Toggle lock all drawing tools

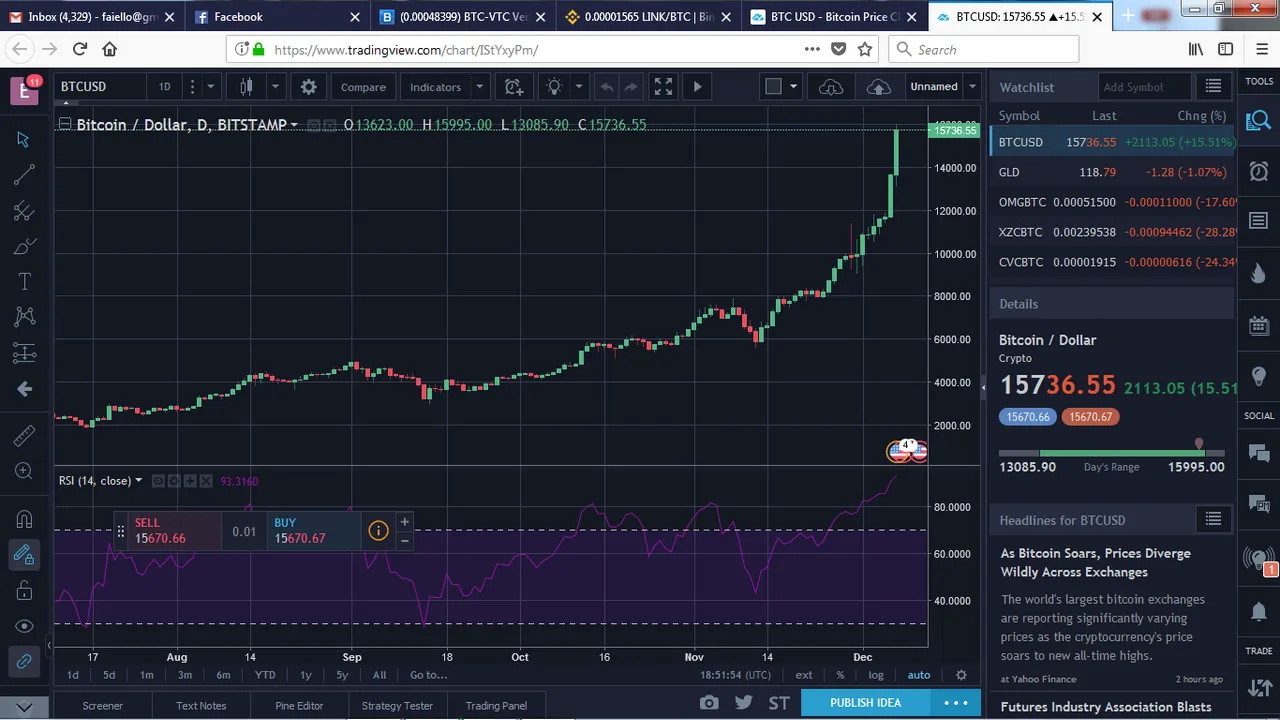[x=24, y=591]
